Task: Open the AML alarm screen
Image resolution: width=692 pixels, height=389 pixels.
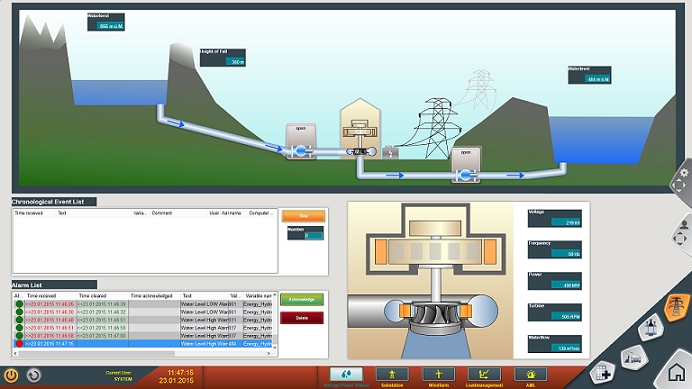Action: tap(530, 374)
